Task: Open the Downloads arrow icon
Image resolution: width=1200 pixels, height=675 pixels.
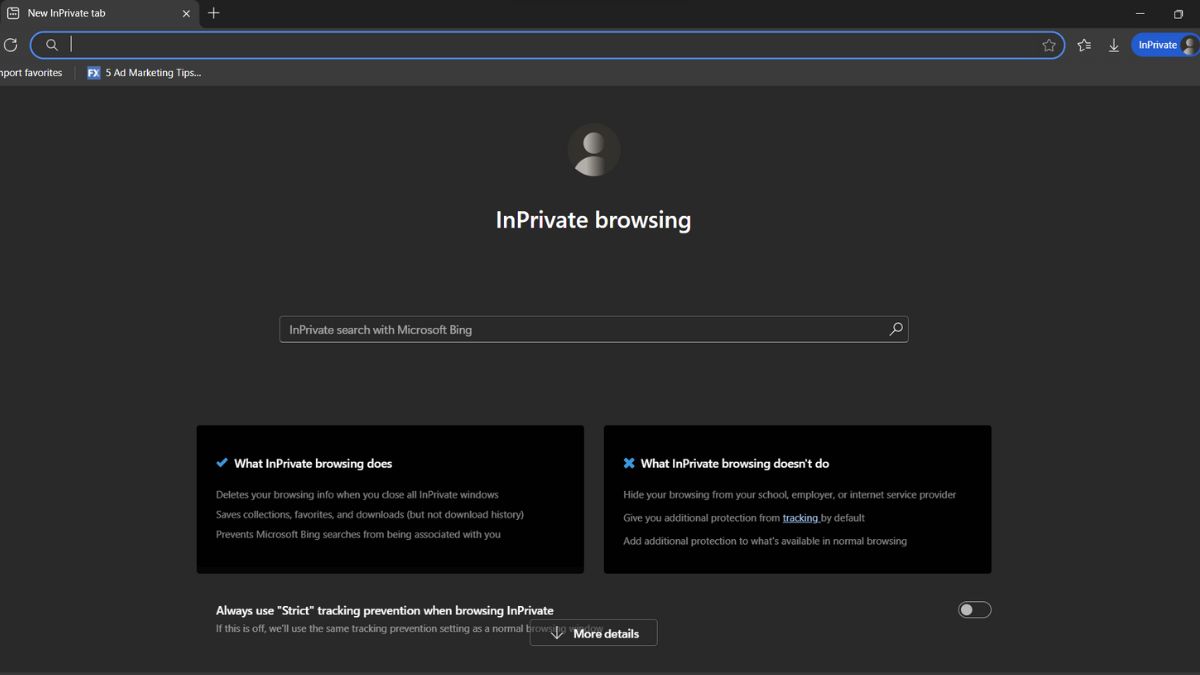Action: click(1113, 45)
